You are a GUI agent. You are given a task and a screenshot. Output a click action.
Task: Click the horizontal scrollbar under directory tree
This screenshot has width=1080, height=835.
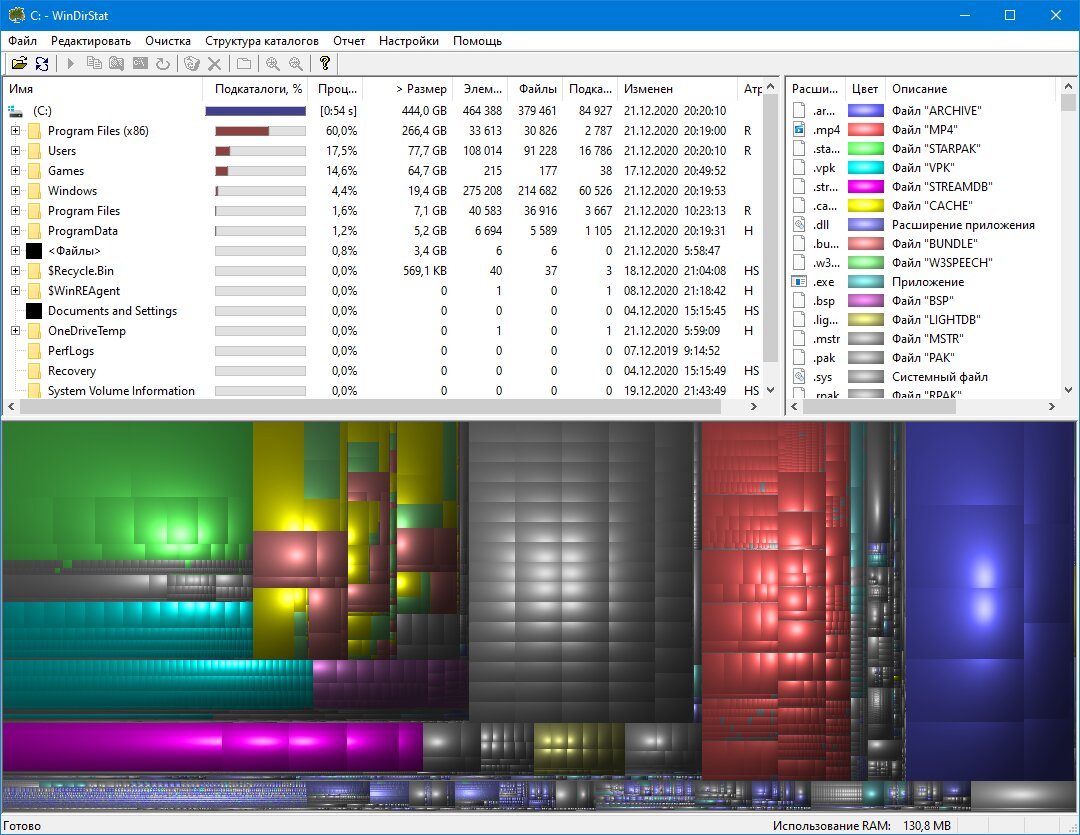tap(371, 406)
